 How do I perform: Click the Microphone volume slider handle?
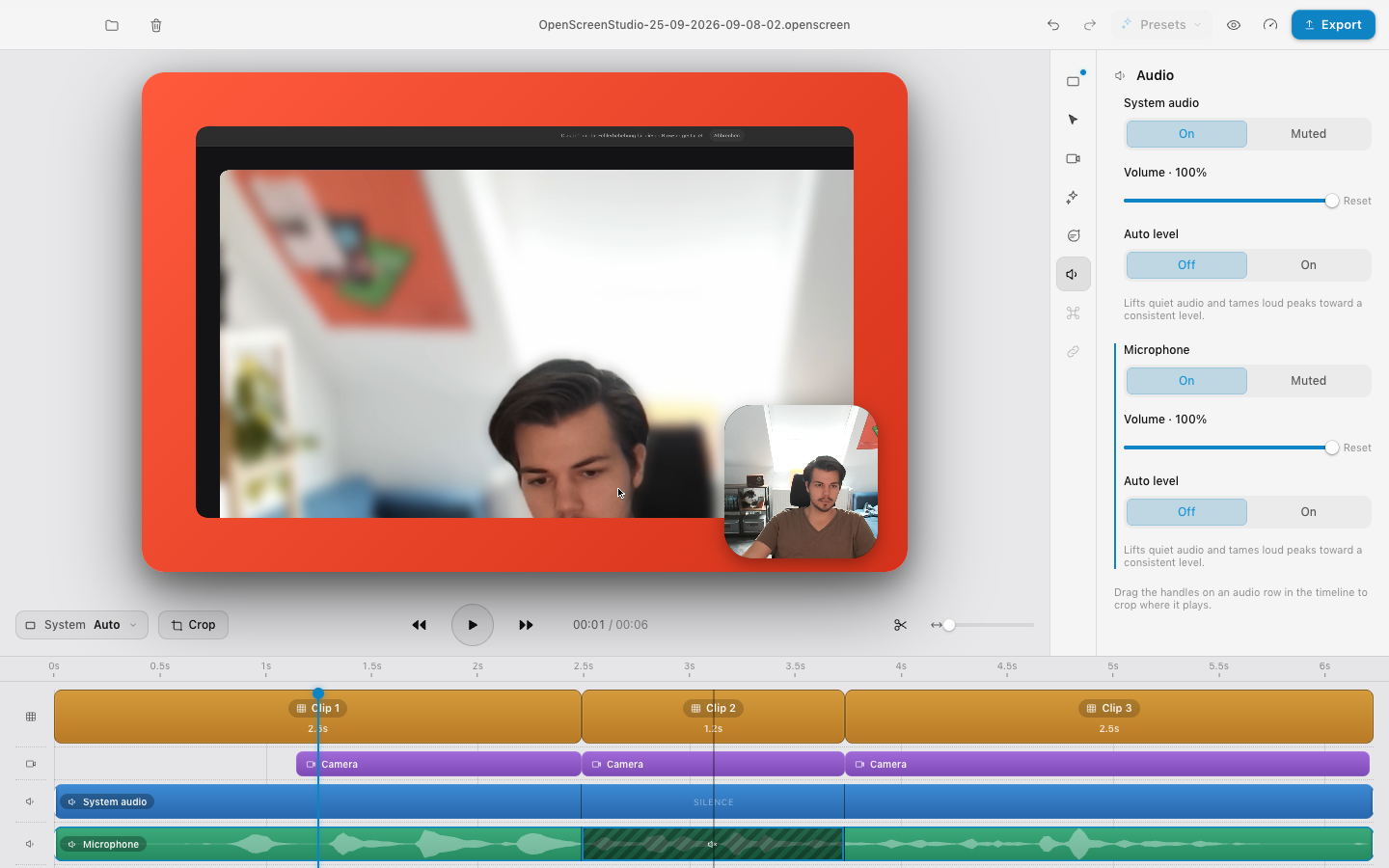pos(1332,448)
